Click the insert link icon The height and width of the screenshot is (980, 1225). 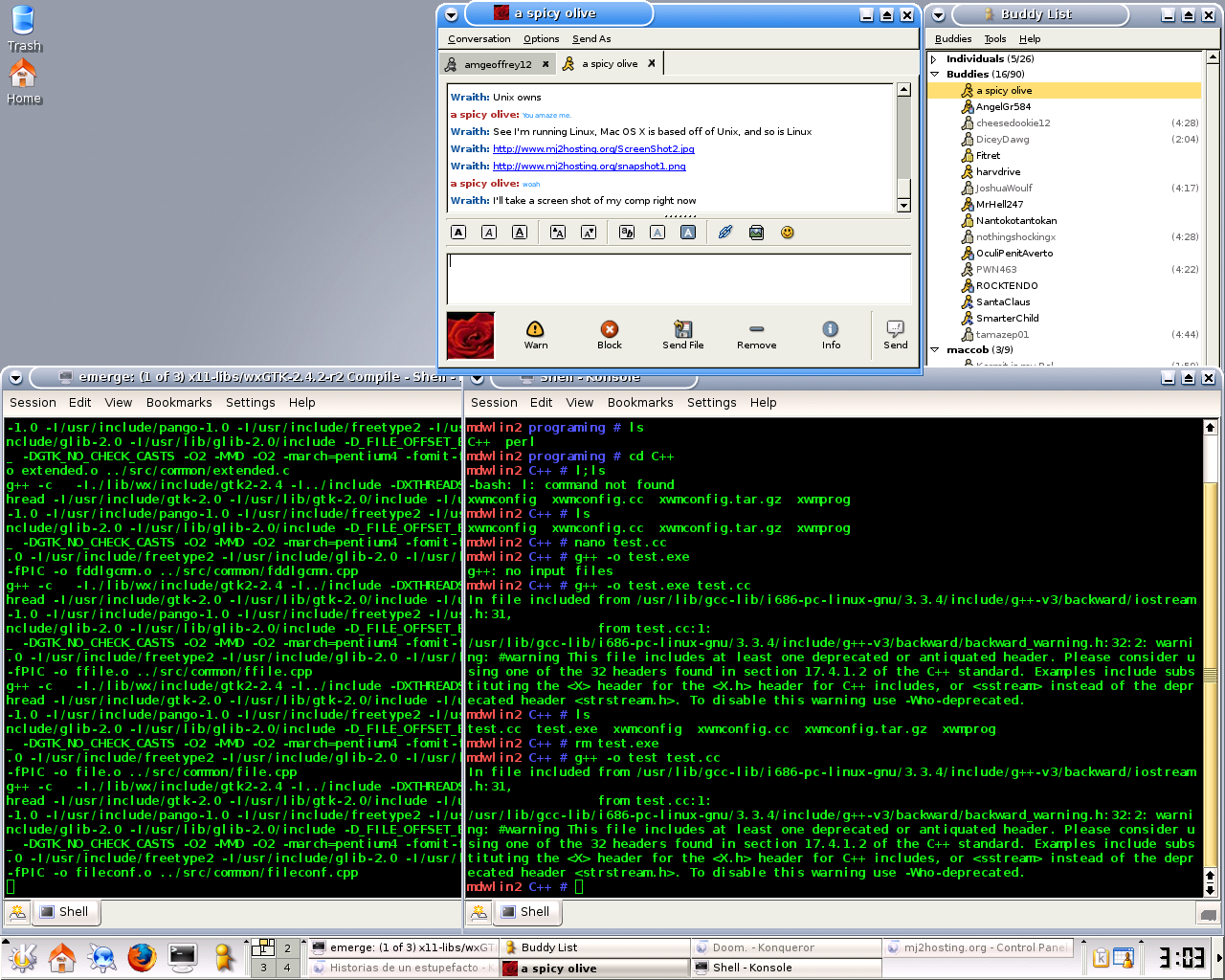(x=725, y=233)
